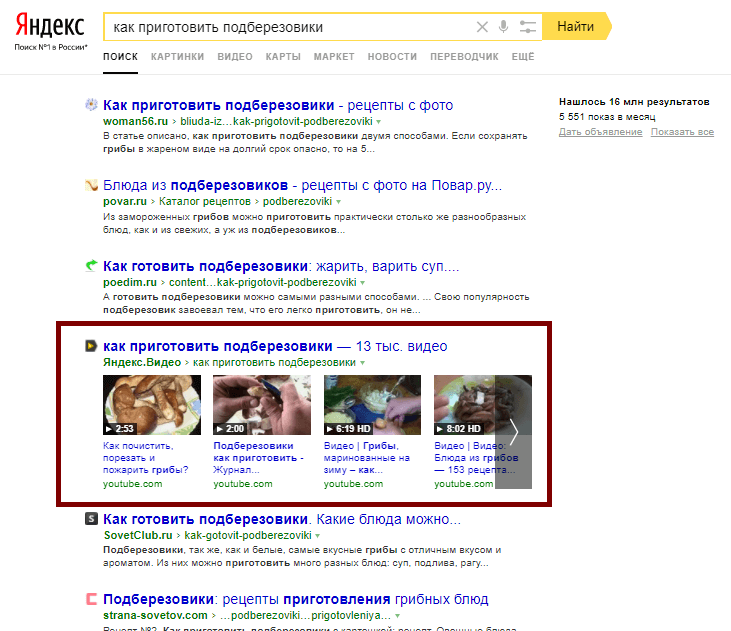Click the Яндекс logo
731x631 pixels.
pos(50,25)
